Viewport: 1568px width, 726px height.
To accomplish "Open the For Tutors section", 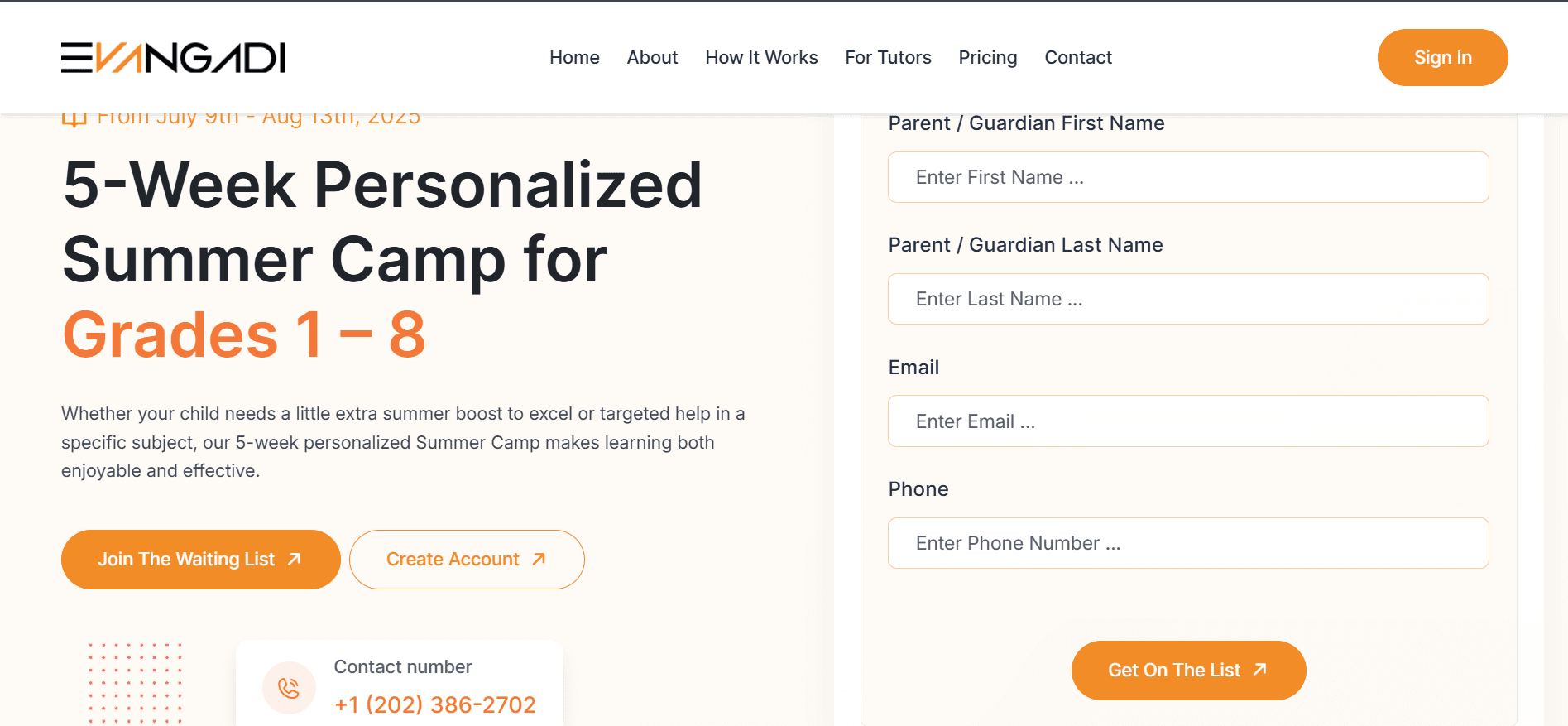I will [x=888, y=57].
